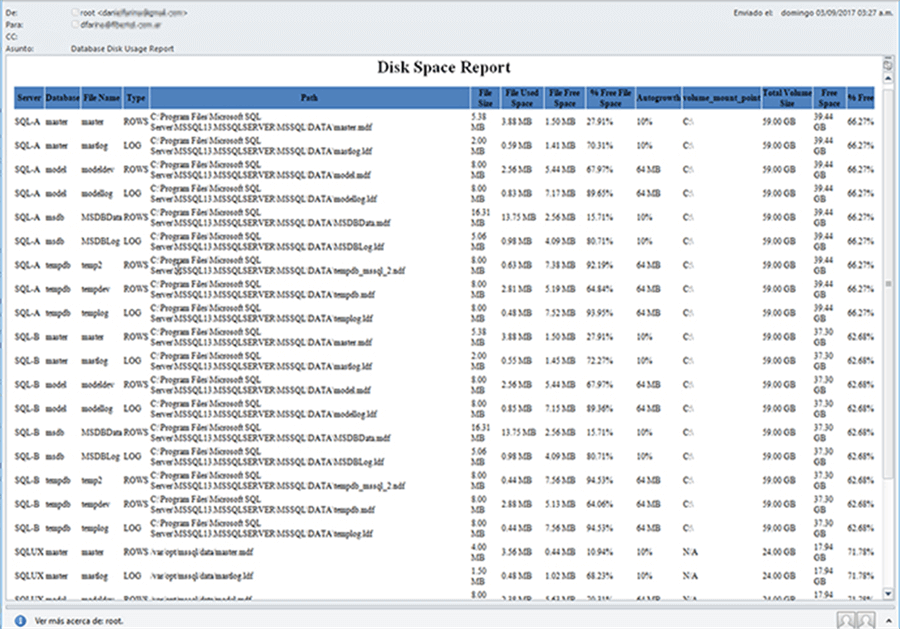Open the left contact card icon near bottom right

click(846, 621)
